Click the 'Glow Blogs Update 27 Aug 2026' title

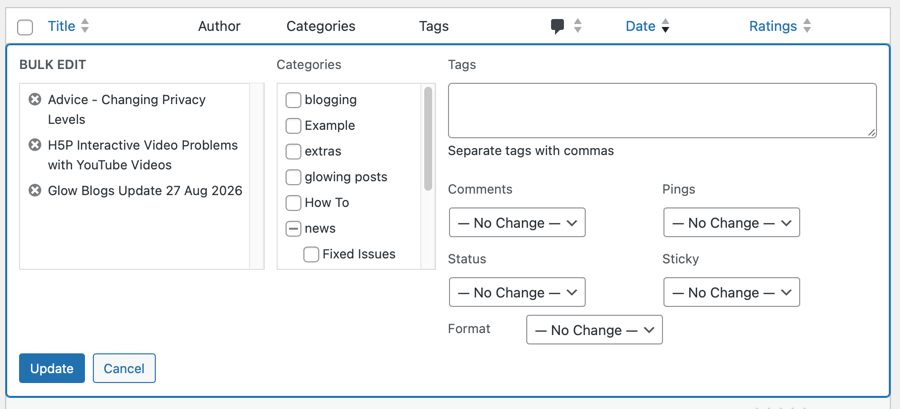pos(145,190)
